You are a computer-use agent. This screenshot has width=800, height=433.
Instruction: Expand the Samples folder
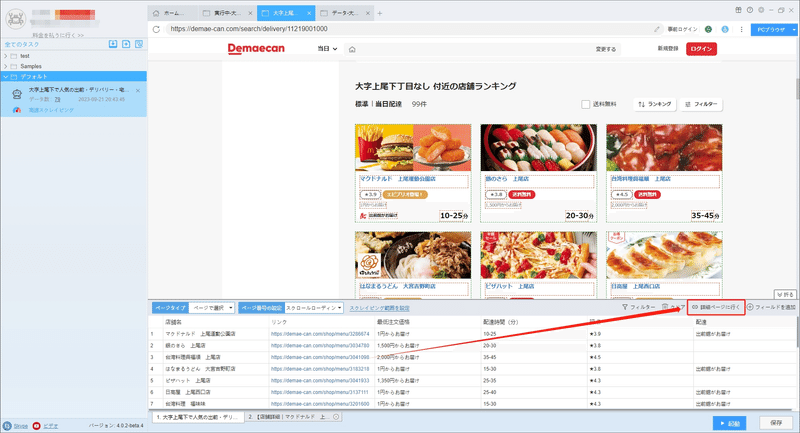click(6, 66)
